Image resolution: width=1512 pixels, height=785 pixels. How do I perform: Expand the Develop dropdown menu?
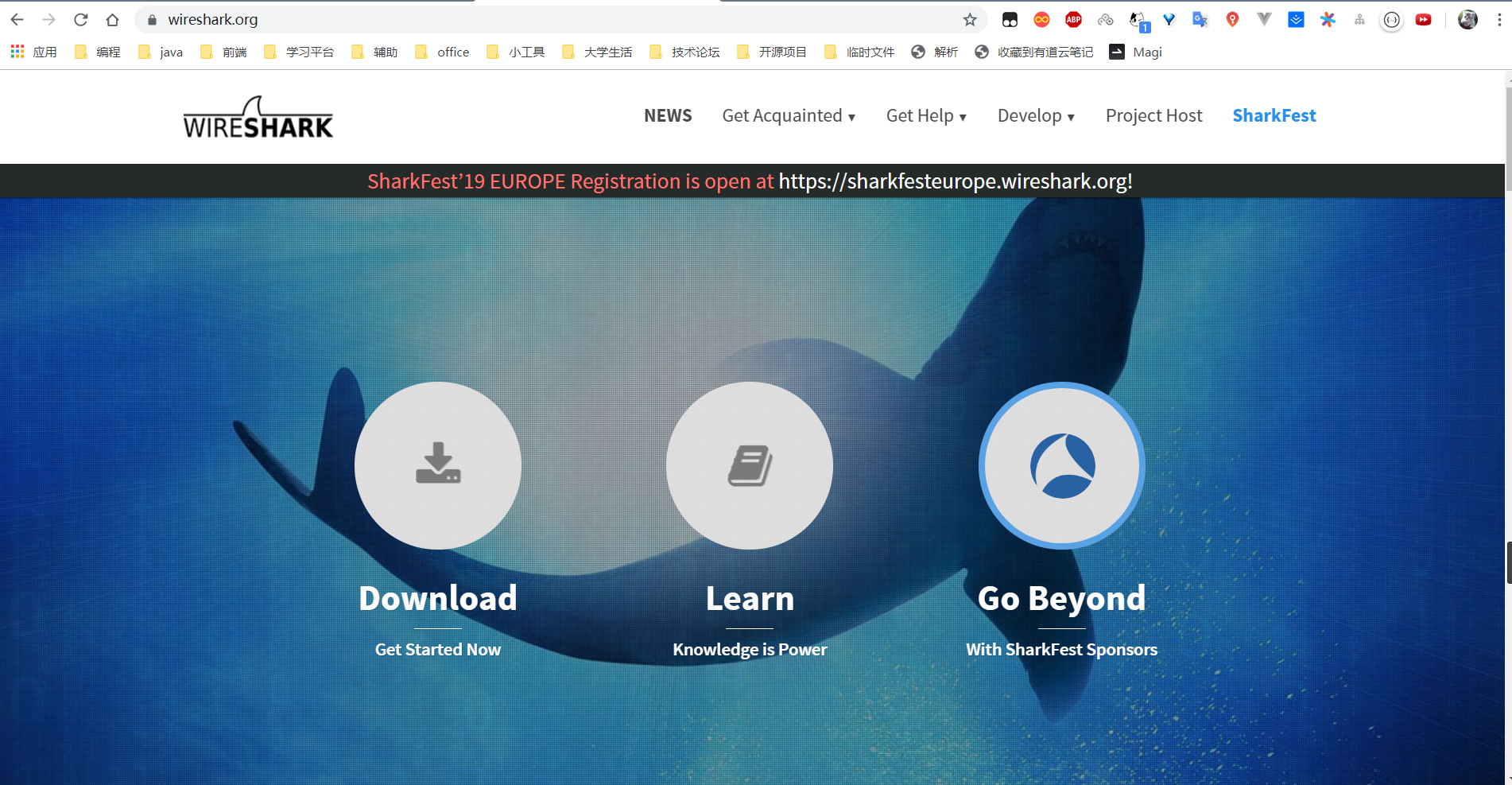[1036, 116]
